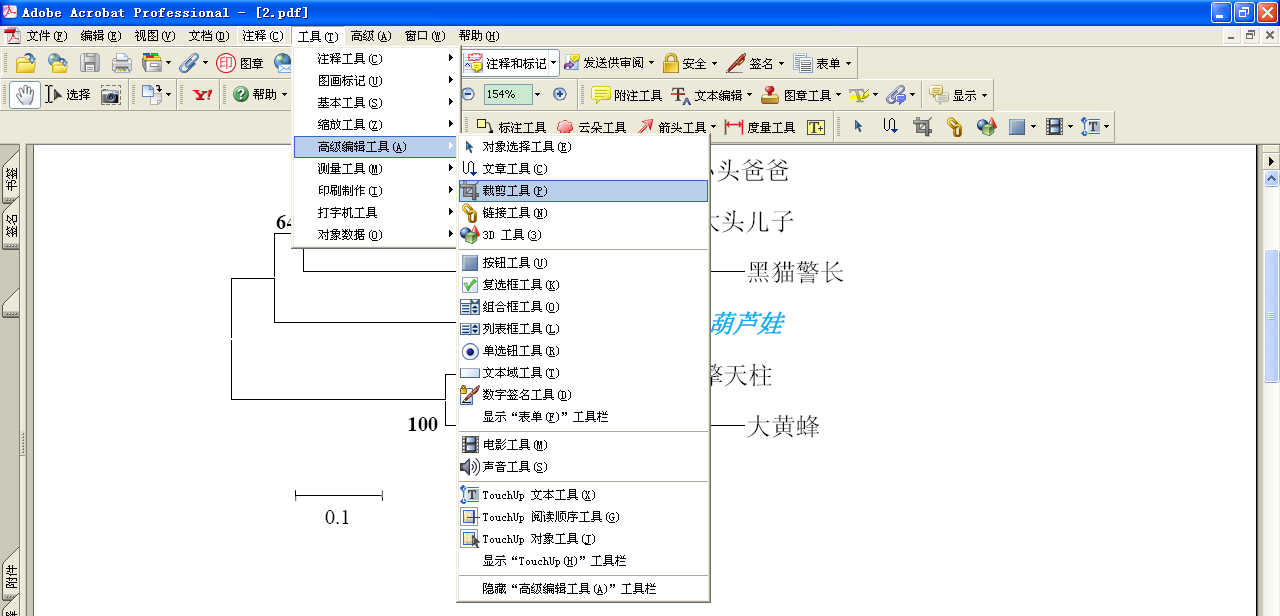Click the 云朵工具 (Cloud tool) button

[x=591, y=127]
